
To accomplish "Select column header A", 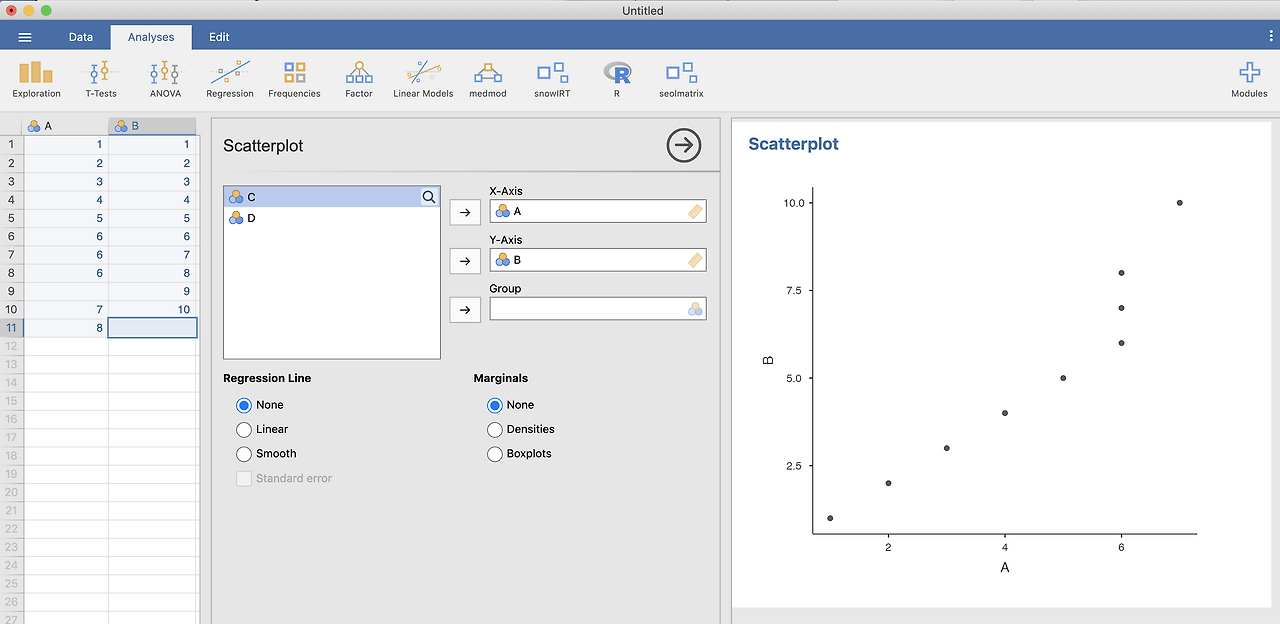I will click(x=65, y=126).
